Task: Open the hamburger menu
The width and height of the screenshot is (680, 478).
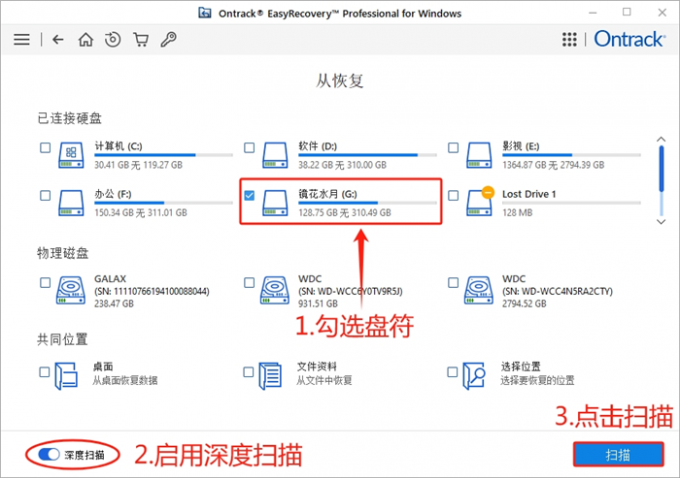Action: tap(22, 40)
